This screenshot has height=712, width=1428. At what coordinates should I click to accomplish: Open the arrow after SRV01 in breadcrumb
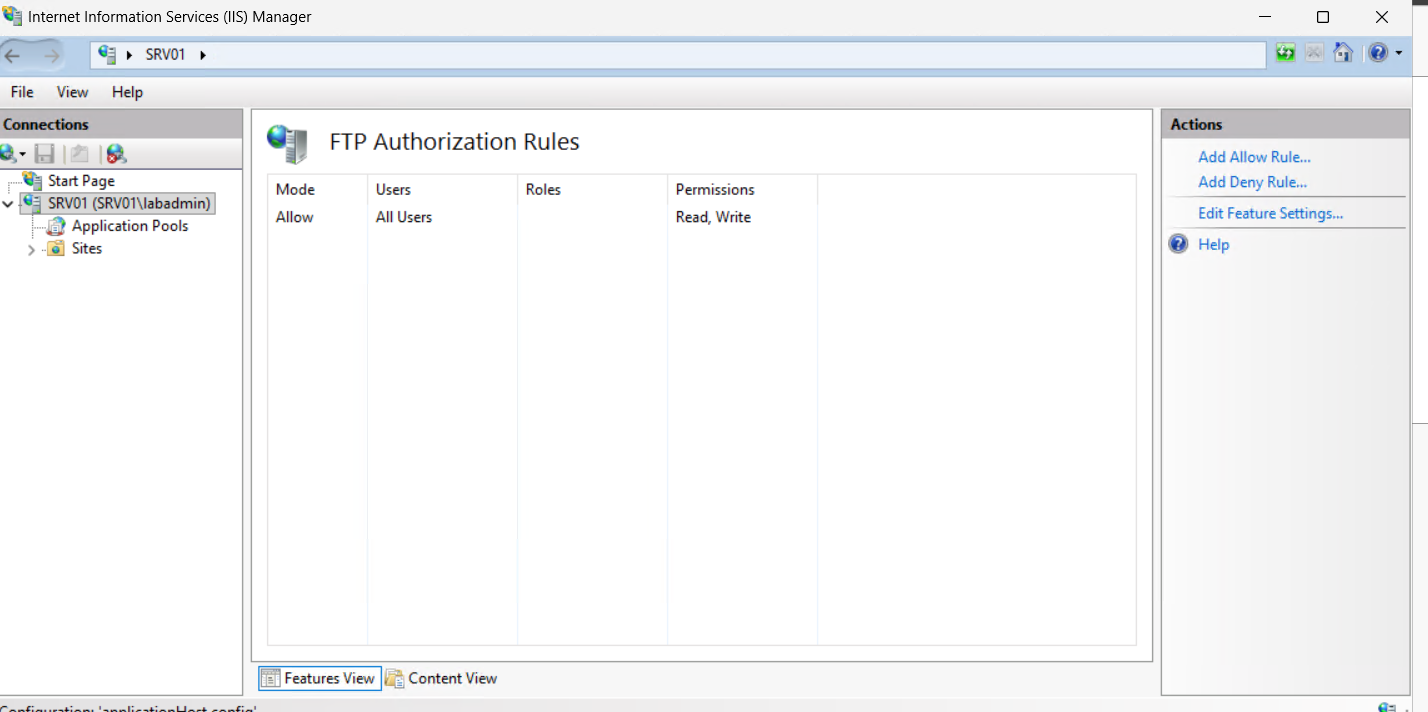click(203, 55)
